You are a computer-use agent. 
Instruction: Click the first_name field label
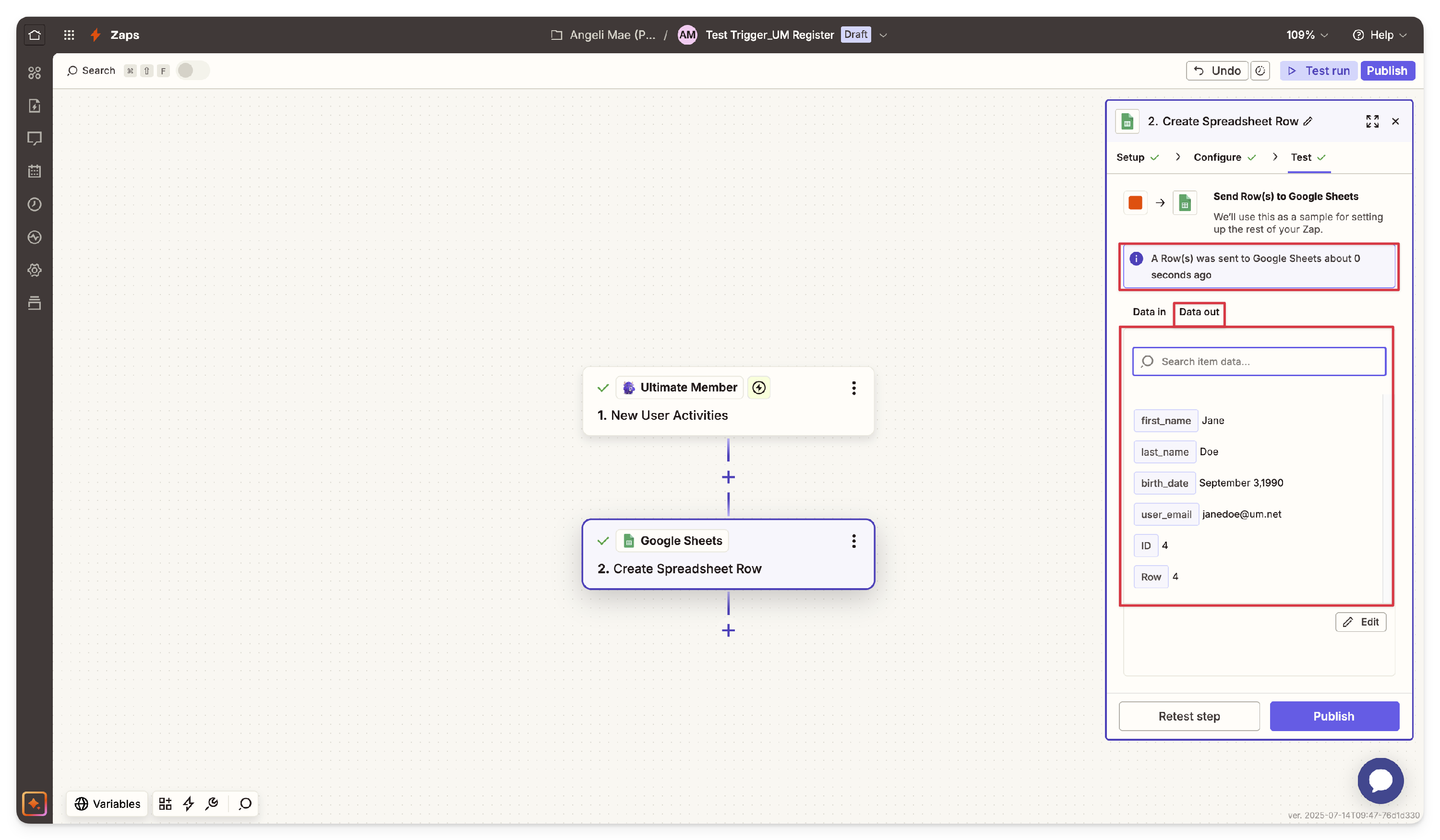tap(1166, 421)
